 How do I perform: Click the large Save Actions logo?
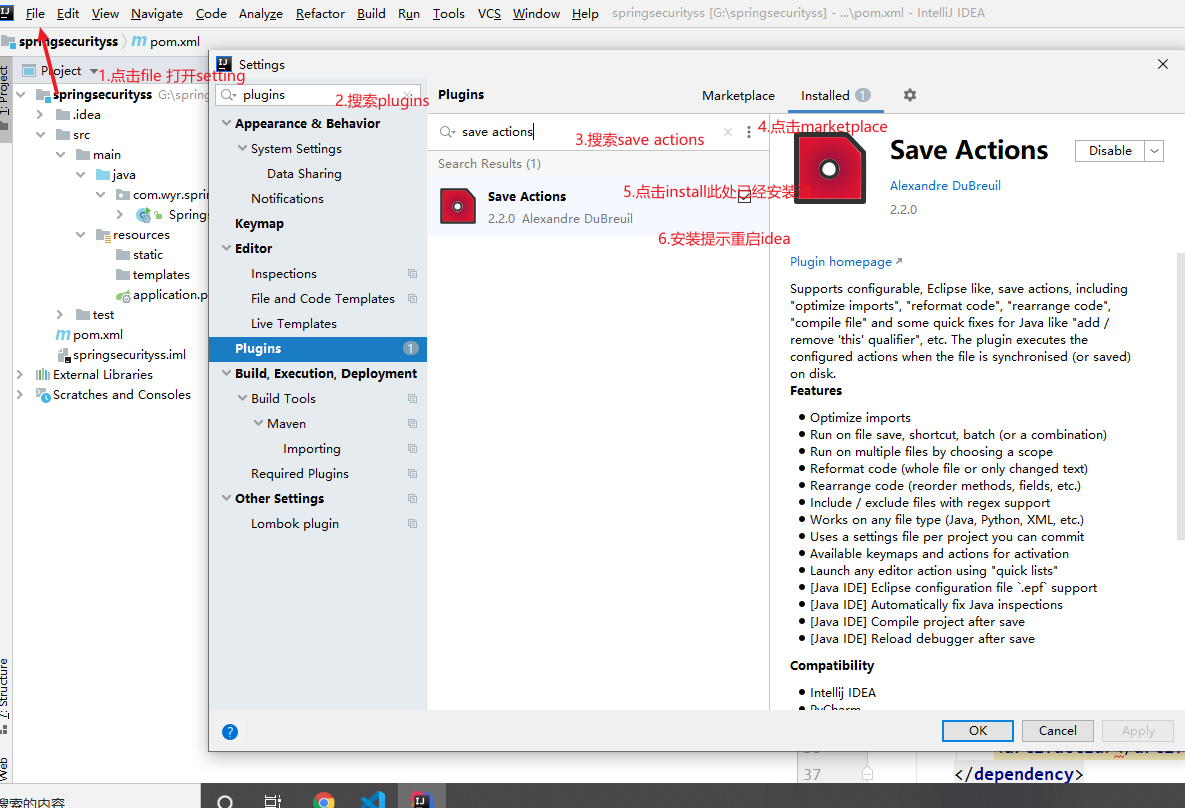click(829, 169)
